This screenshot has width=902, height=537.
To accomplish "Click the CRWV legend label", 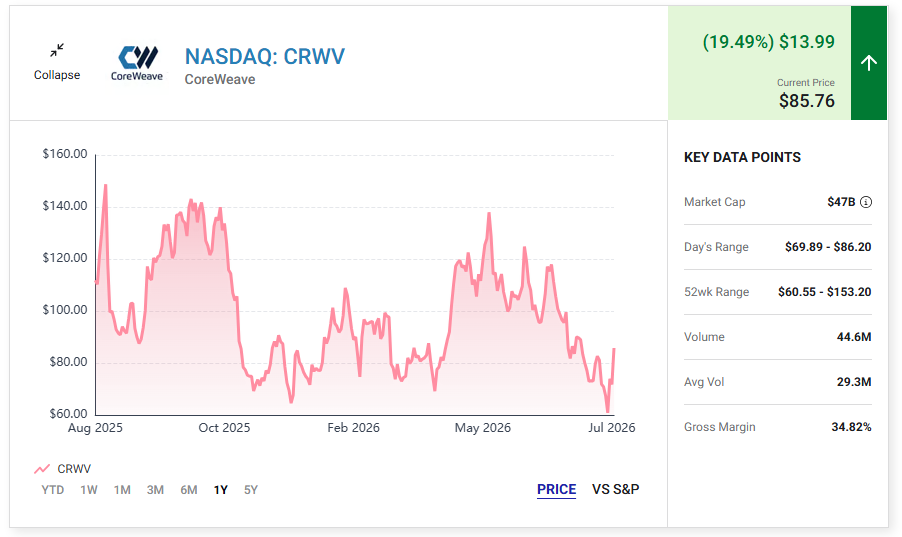I will coord(74,469).
